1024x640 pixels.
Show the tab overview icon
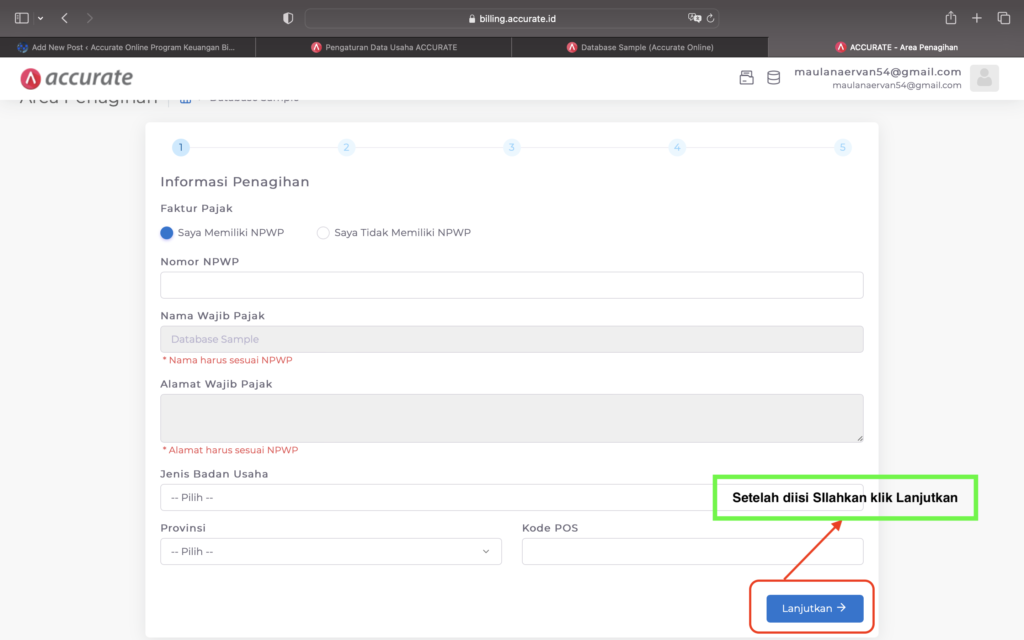[1004, 18]
